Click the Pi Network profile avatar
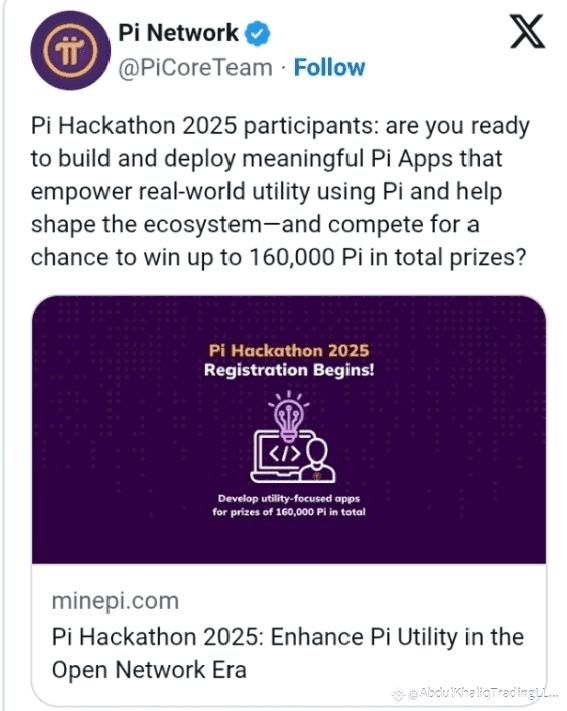Viewport: 567px width, 711px height. [70, 50]
